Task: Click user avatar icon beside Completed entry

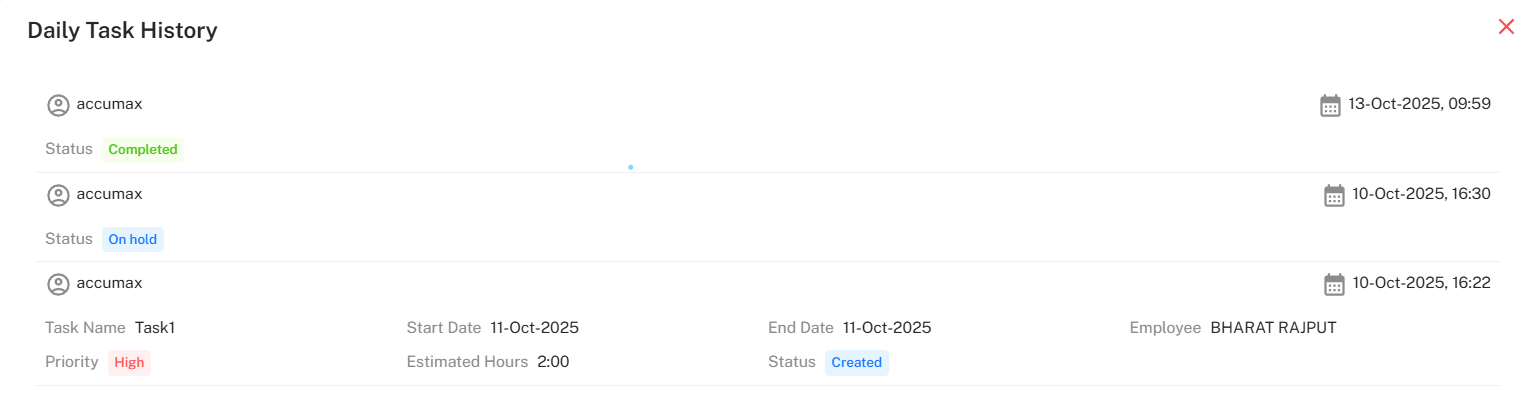Action: [x=58, y=105]
